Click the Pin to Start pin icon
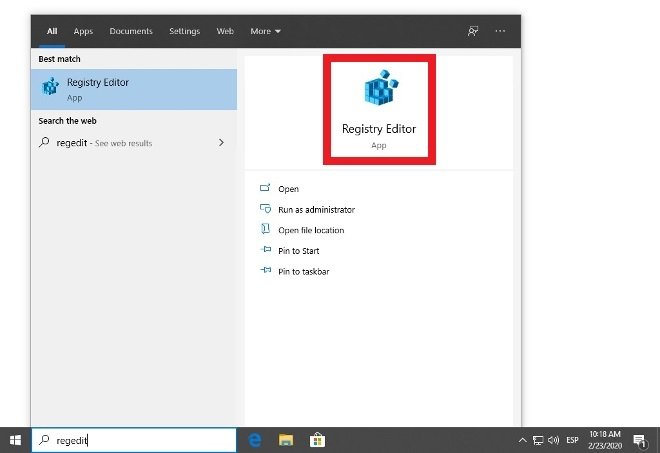 point(266,249)
